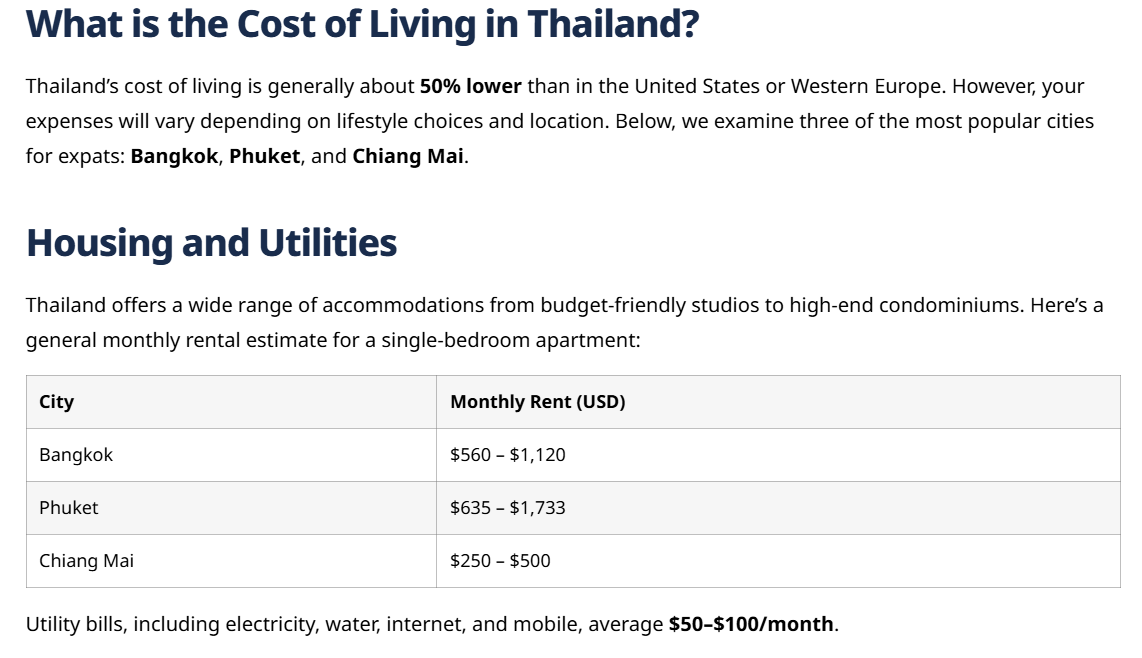Screen dimensions: 1142x658
Task: Select the Chiang Mai cell in the table
Action: pos(86,561)
